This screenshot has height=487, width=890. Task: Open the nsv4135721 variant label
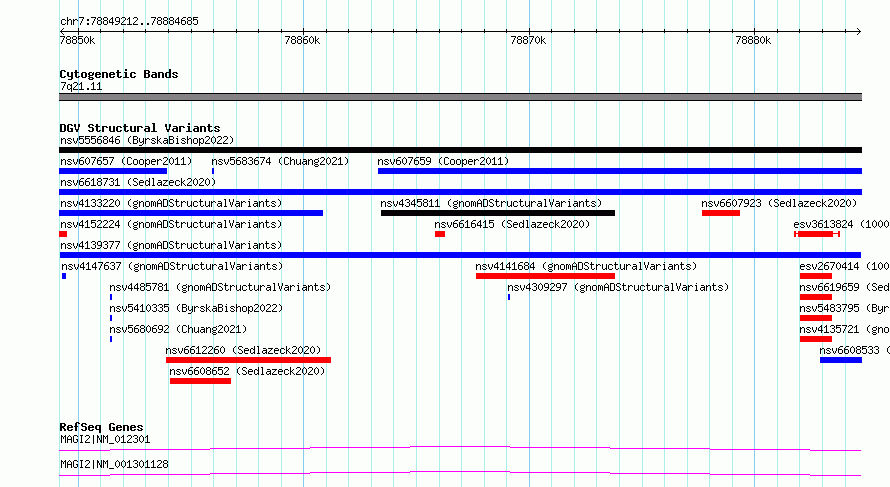tap(845, 329)
